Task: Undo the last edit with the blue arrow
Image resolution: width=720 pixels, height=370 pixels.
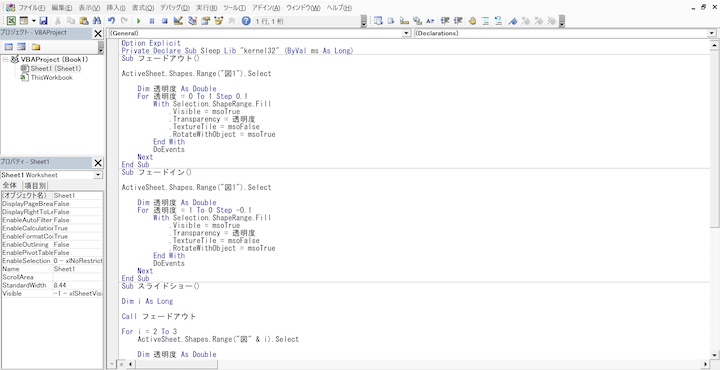Action: [111, 21]
